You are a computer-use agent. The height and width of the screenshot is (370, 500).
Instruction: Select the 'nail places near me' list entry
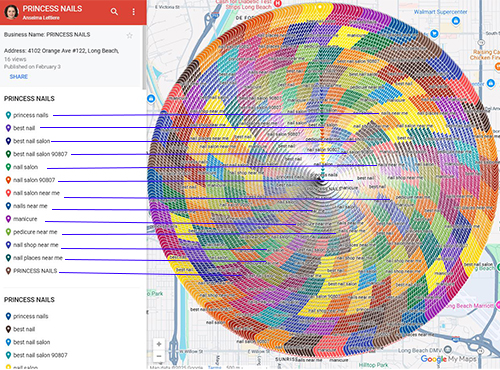[x=38, y=258]
